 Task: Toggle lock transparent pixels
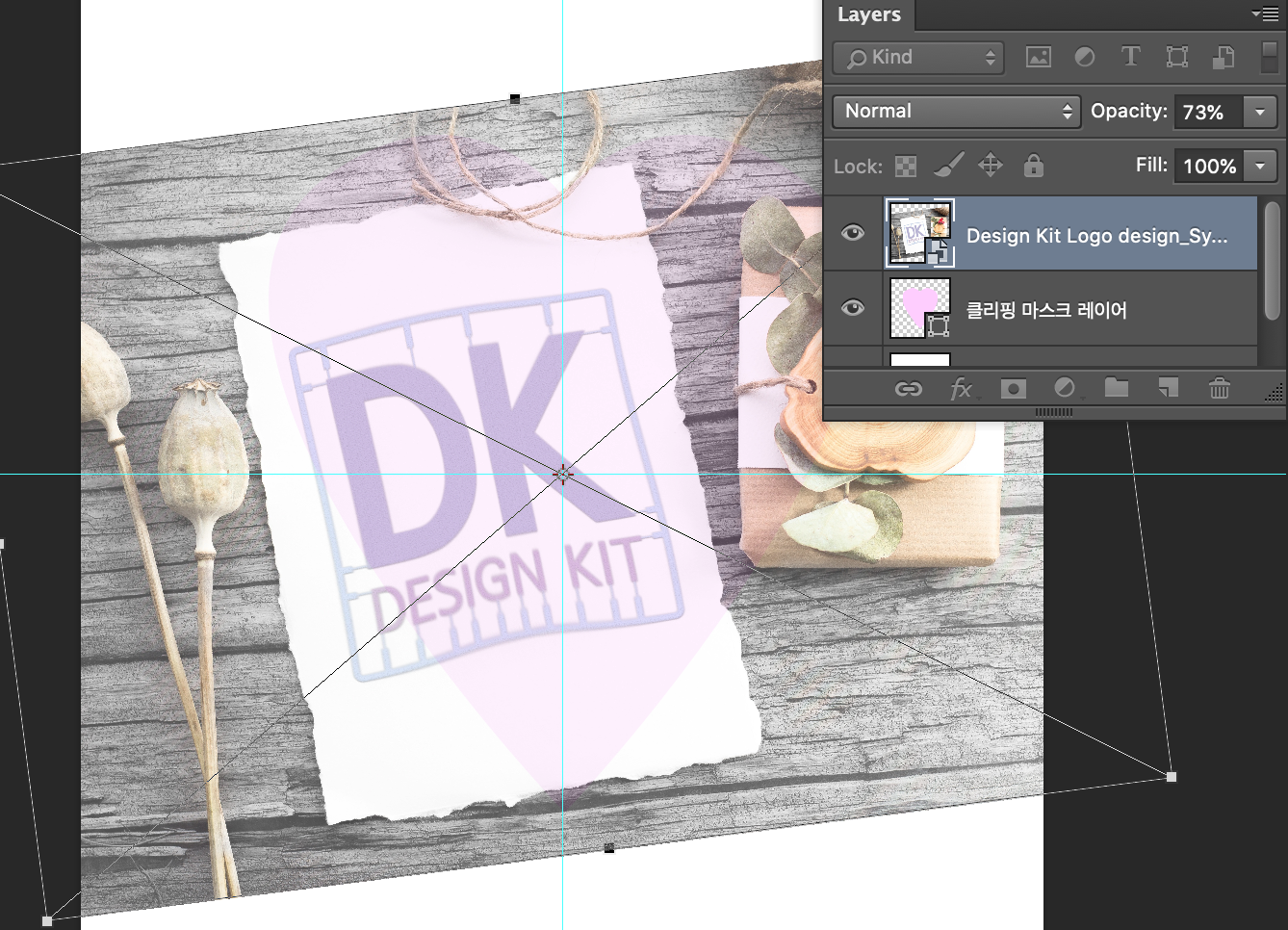point(906,167)
